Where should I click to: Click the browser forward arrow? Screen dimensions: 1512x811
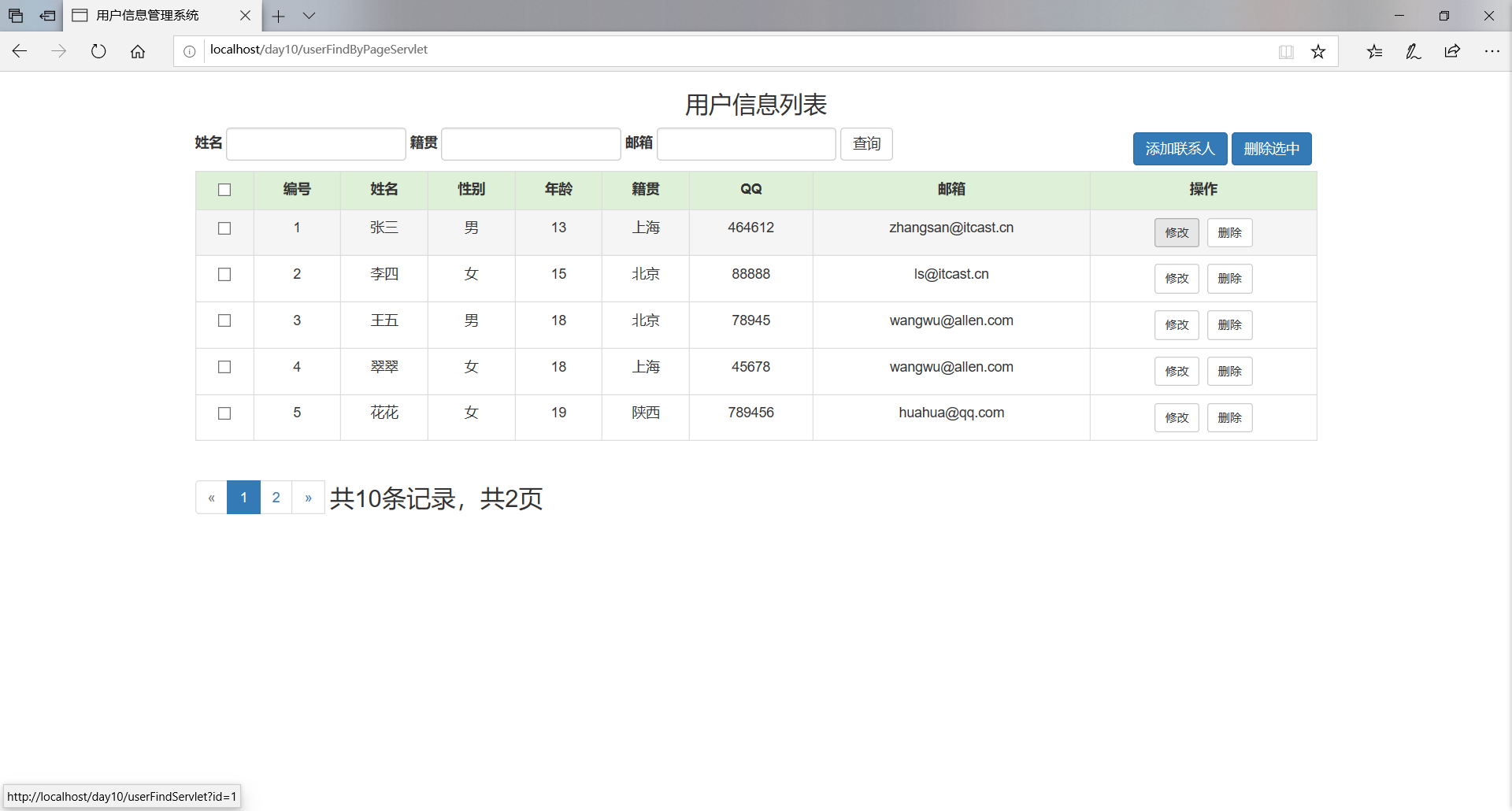click(x=59, y=51)
